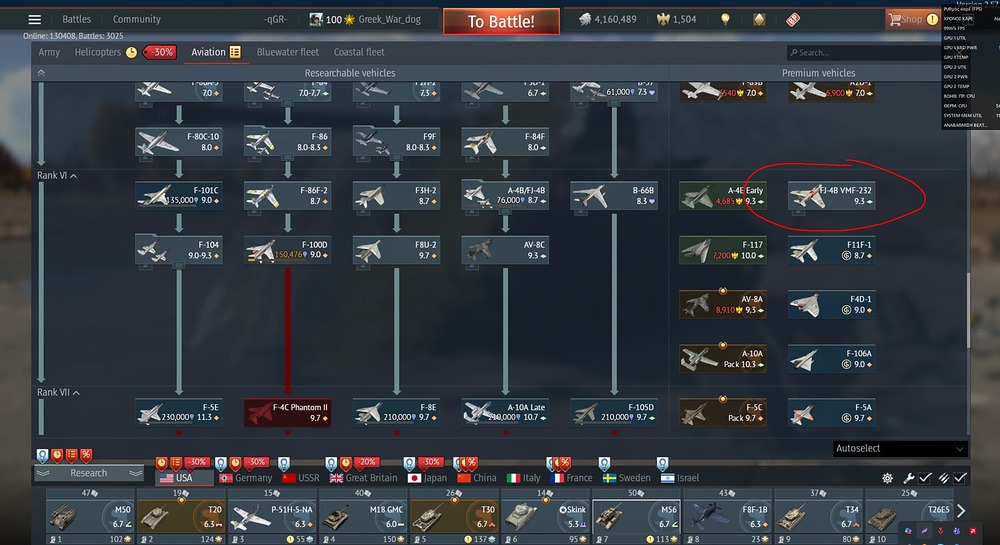
Task: Expand the F-86 8.0-8.3 vehicle group
Action: [288, 142]
